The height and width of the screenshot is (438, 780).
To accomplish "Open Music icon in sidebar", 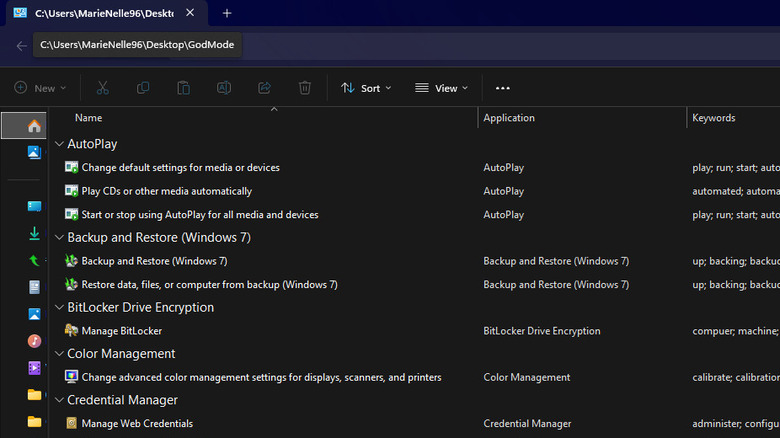I will pyautogui.click(x=34, y=341).
